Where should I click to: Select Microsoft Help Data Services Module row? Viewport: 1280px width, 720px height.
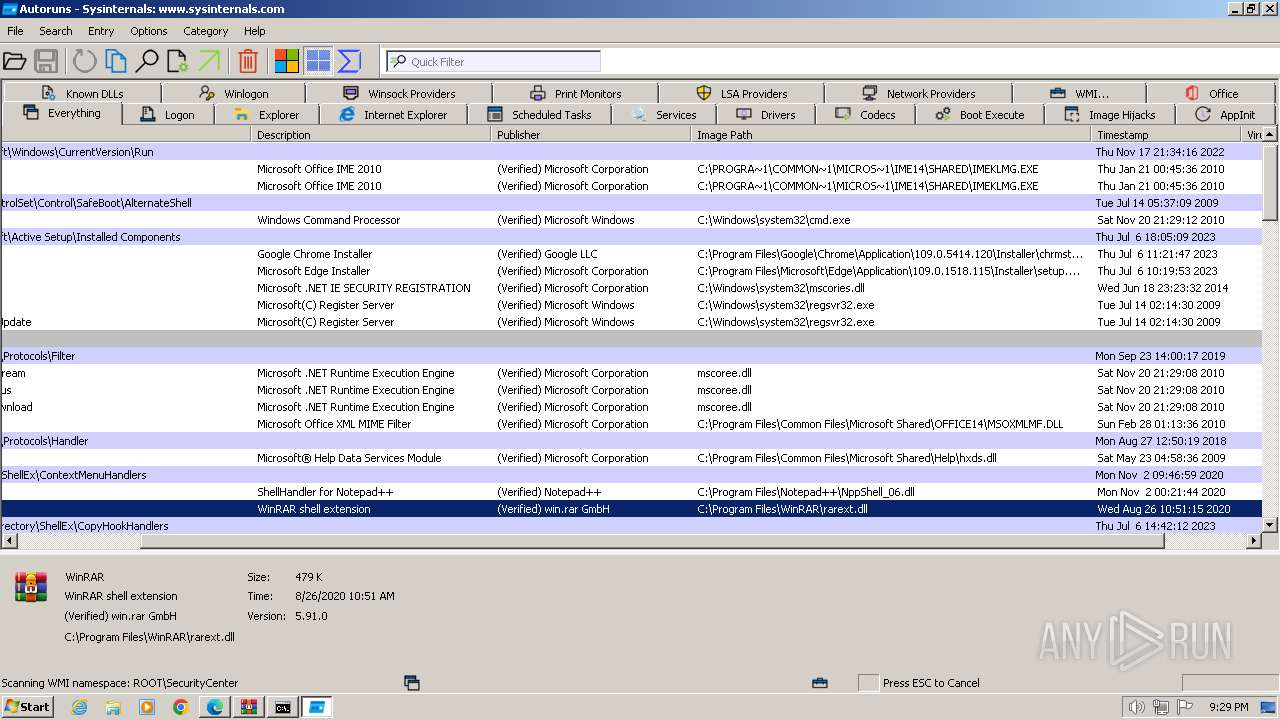631,458
